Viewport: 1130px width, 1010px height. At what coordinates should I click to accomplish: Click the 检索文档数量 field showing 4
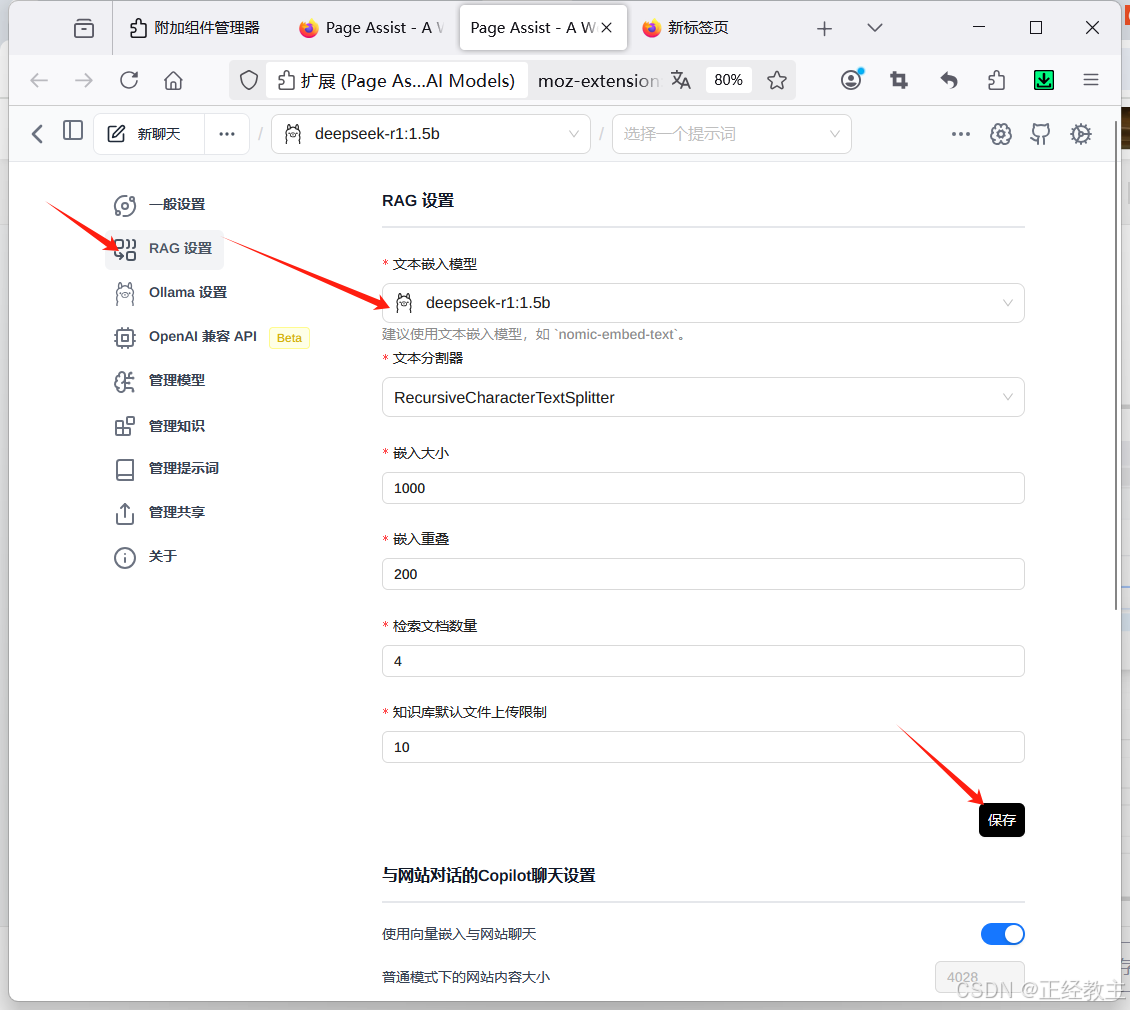[703, 661]
